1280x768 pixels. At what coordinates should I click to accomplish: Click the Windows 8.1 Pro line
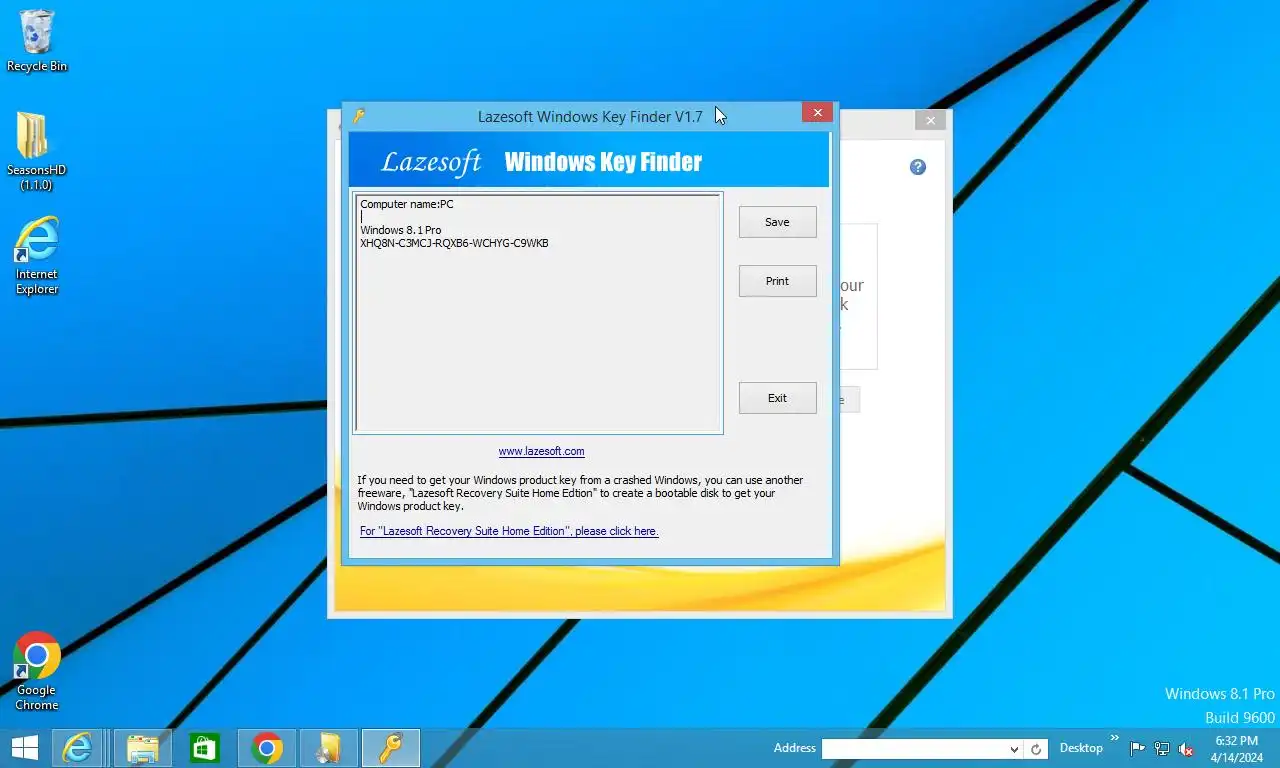400,230
